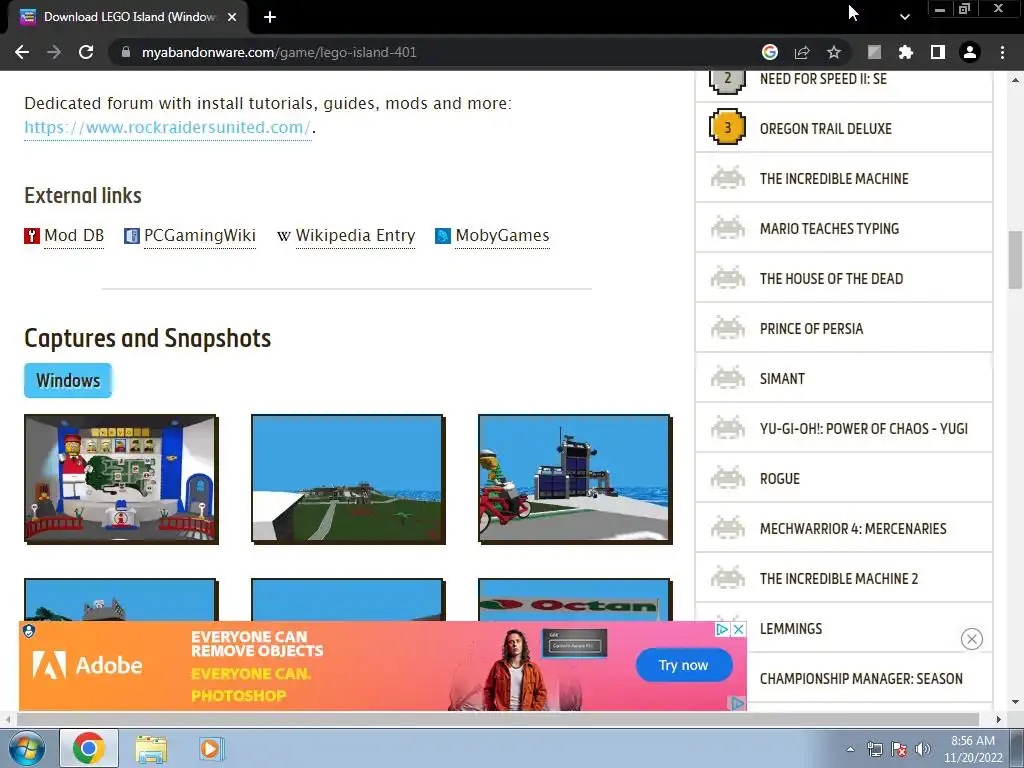Dismiss the bottom banner with circled X
Image resolution: width=1024 pixels, height=768 pixels.
(972, 639)
